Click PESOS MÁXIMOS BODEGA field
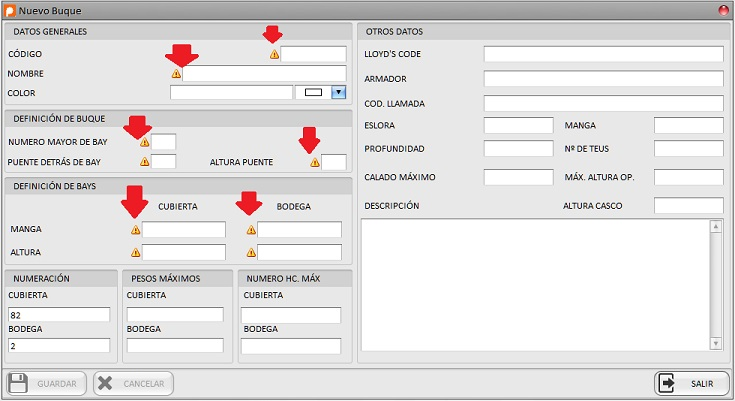This screenshot has width=735, height=401. coord(175,346)
